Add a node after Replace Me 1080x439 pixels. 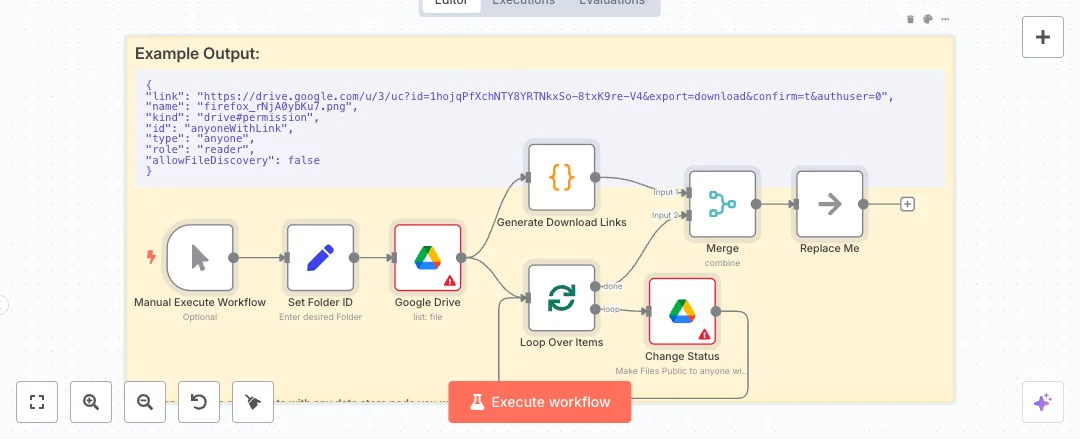907,204
